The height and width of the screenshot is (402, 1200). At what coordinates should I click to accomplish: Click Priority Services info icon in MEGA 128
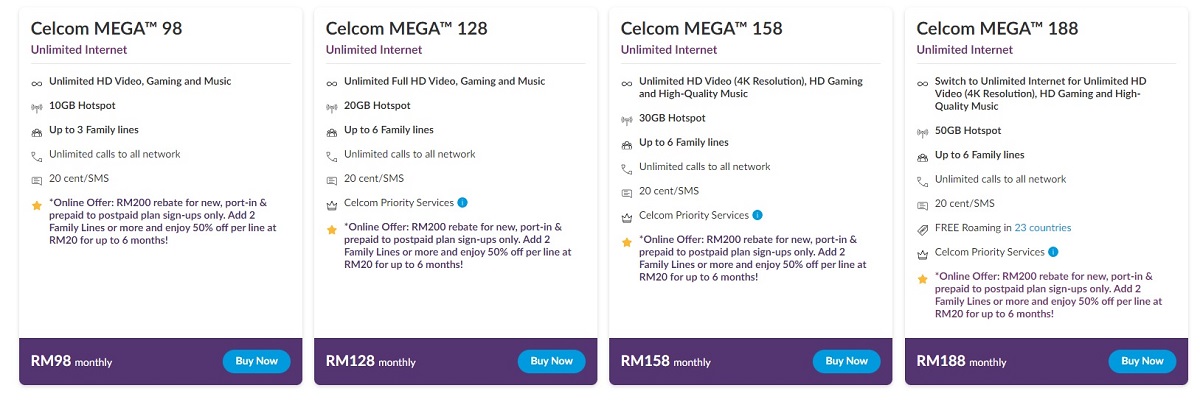click(462, 203)
